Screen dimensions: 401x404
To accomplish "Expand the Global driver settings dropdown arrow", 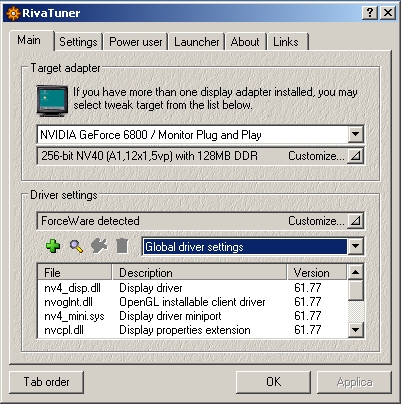I will point(355,247).
